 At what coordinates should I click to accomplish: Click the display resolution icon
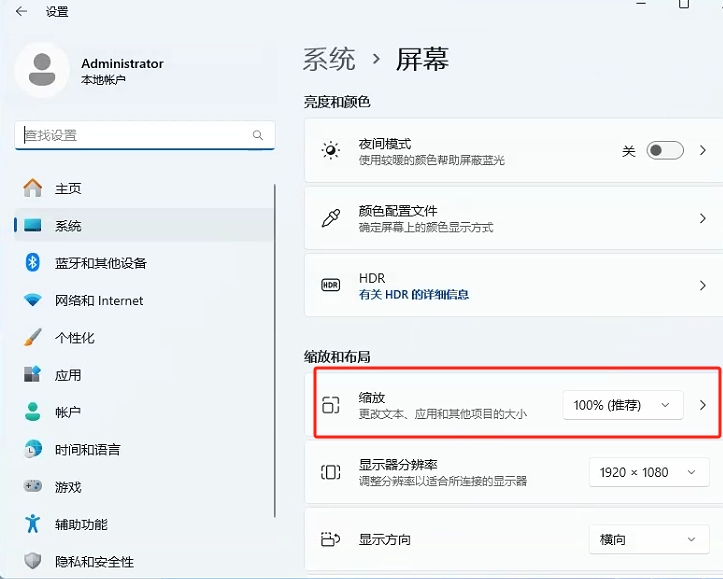[x=330, y=472]
